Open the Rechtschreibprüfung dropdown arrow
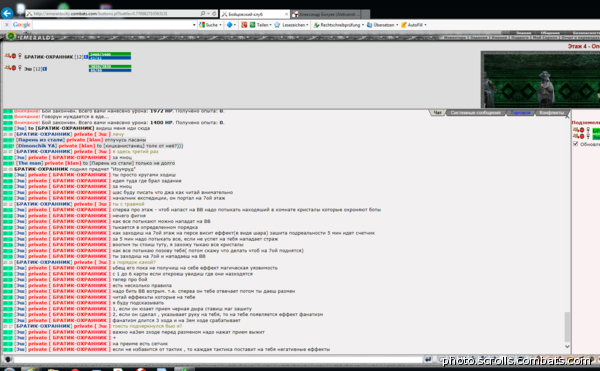The image size is (600, 371). pos(362,25)
